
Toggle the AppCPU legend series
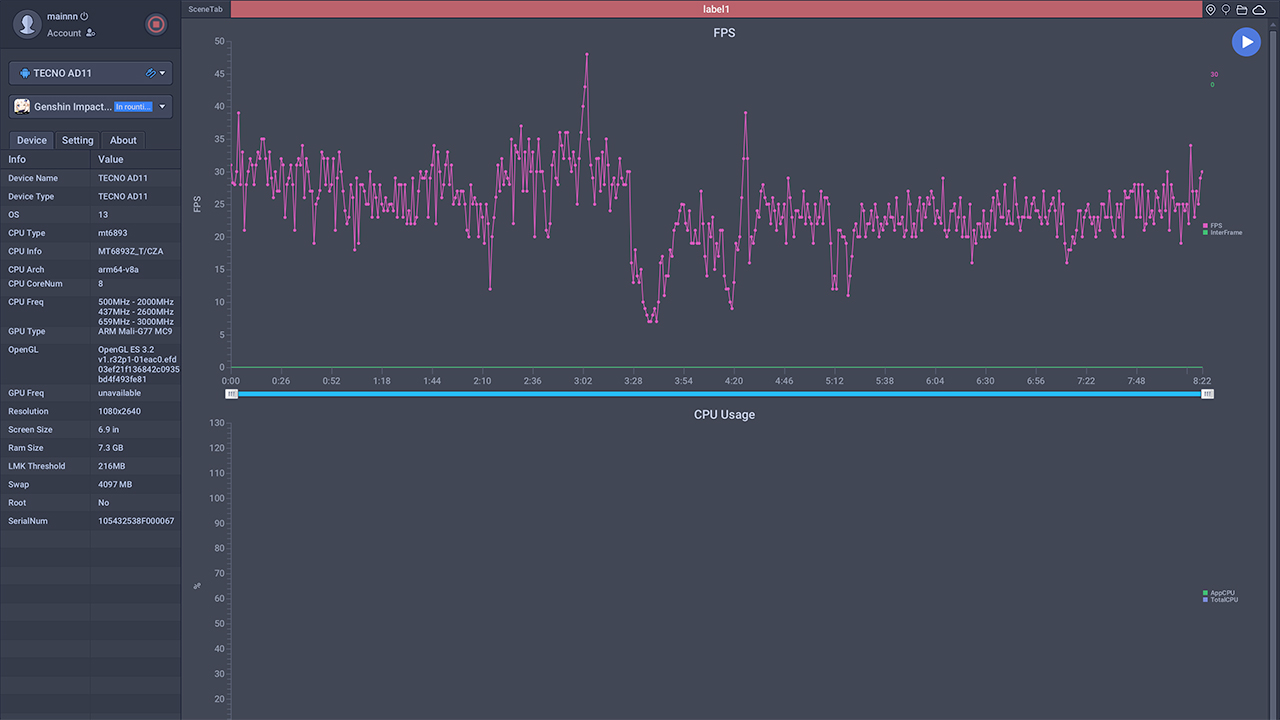(x=1221, y=593)
